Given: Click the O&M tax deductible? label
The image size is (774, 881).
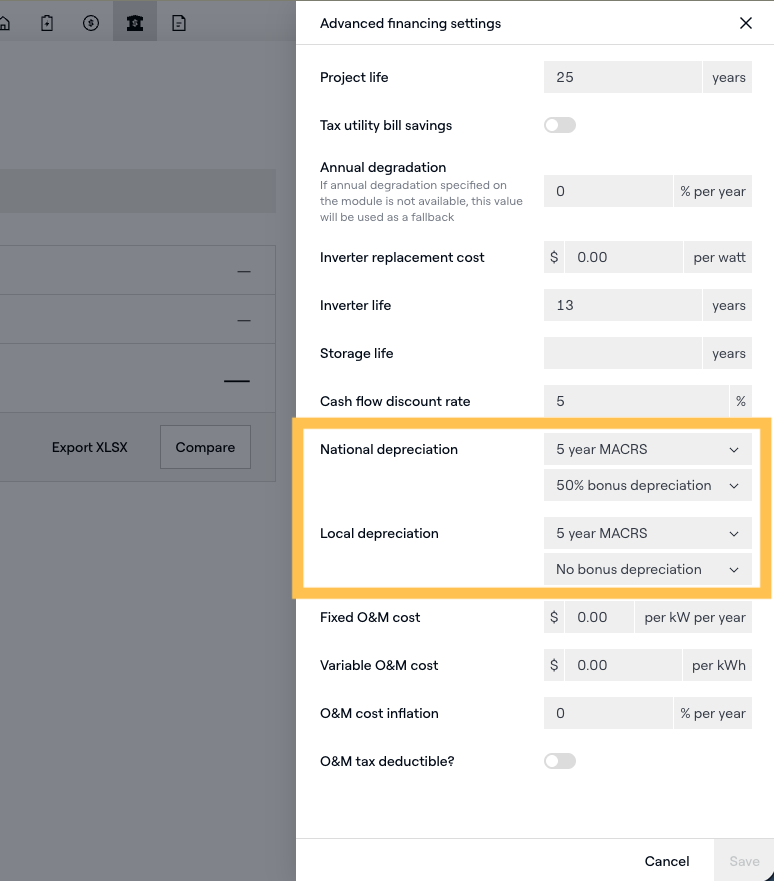Looking at the screenshot, I should coord(387,761).
